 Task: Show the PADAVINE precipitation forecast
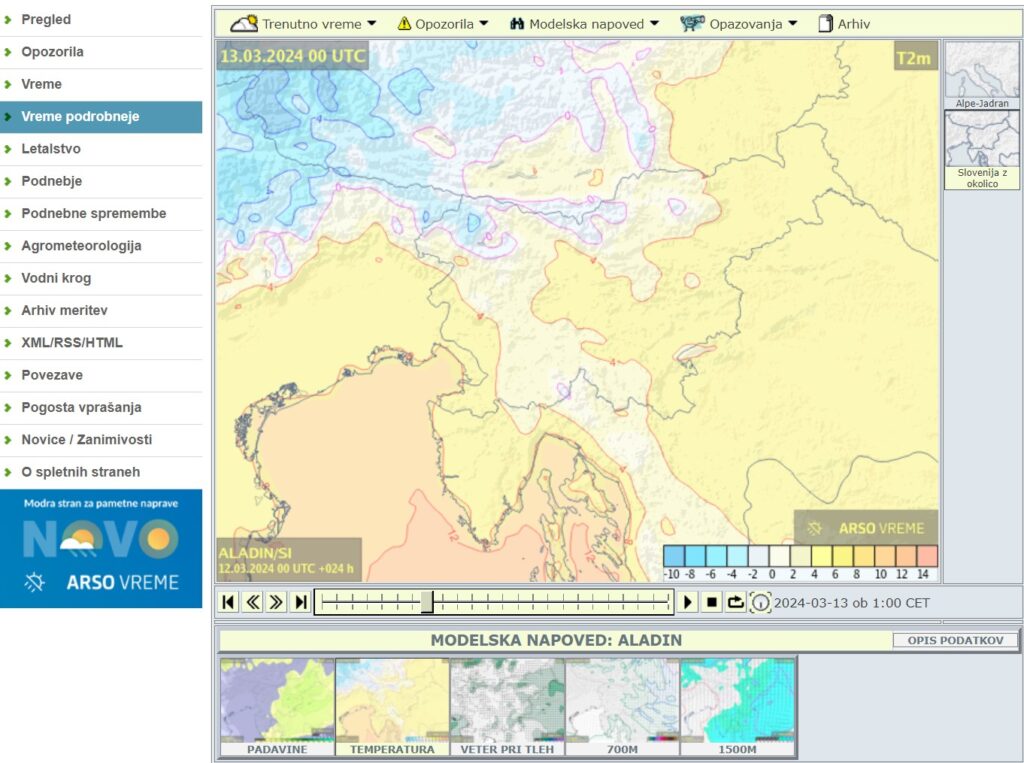[x=277, y=707]
